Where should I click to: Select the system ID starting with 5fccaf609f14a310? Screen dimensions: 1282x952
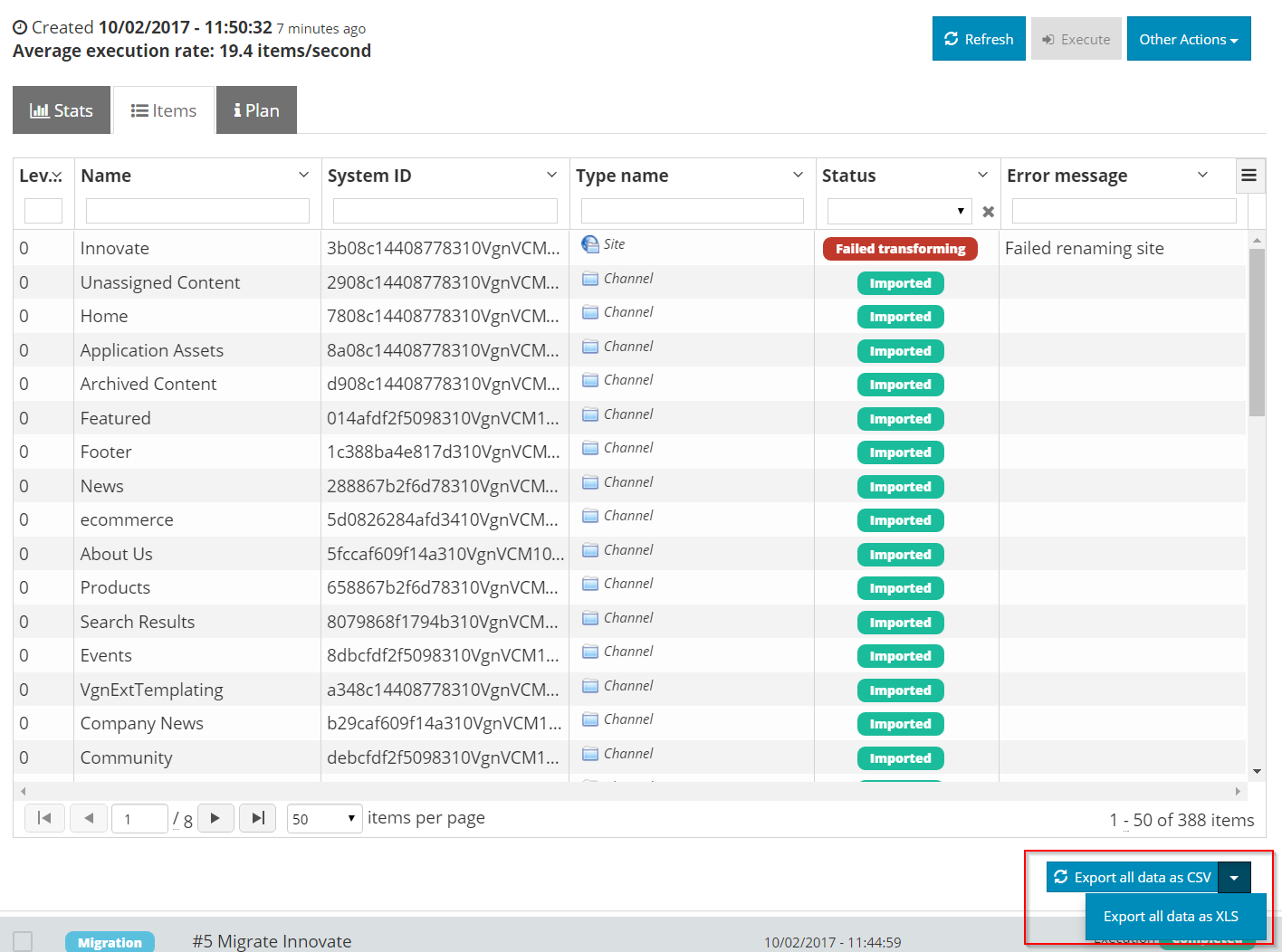coord(445,554)
